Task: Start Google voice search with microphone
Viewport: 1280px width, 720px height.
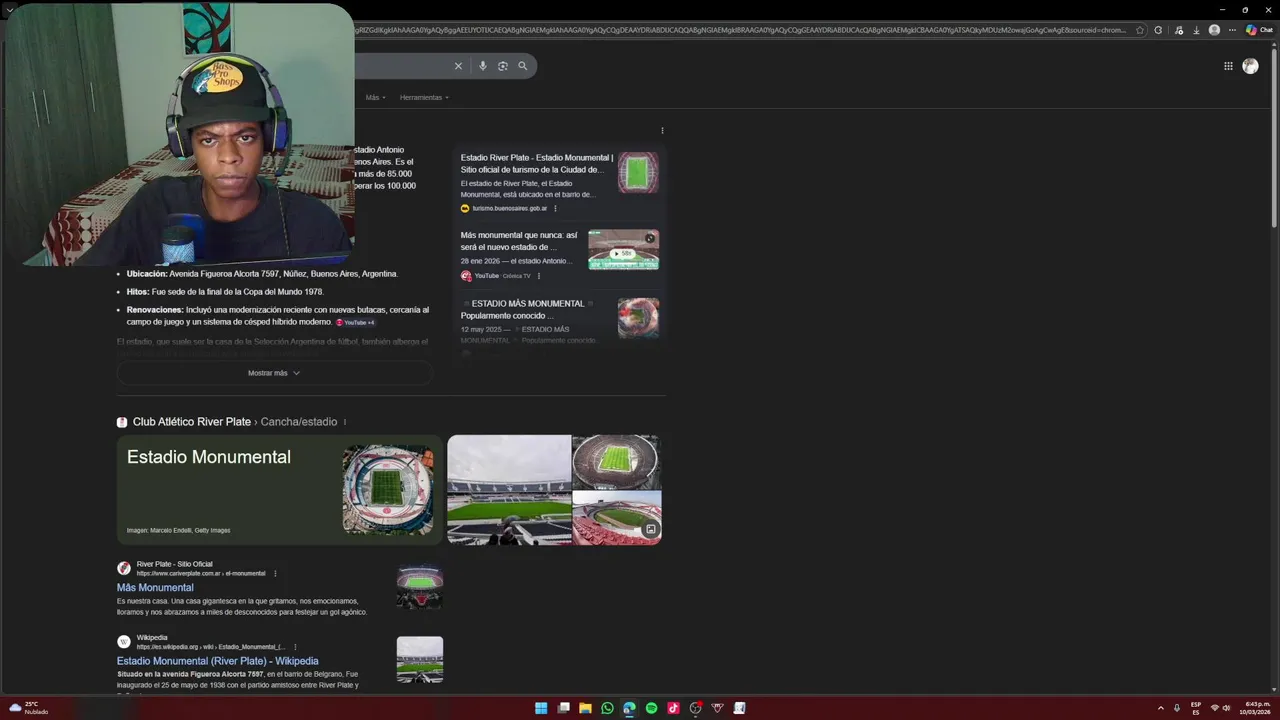Action: [483, 66]
